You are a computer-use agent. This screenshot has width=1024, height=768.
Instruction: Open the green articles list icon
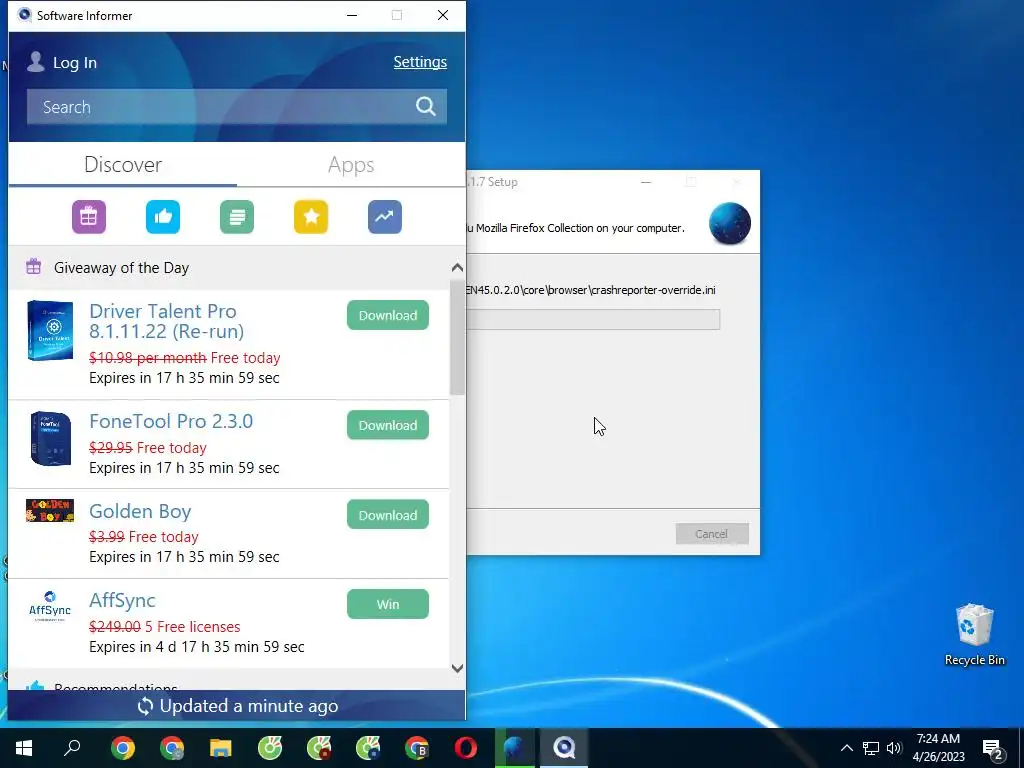(237, 217)
